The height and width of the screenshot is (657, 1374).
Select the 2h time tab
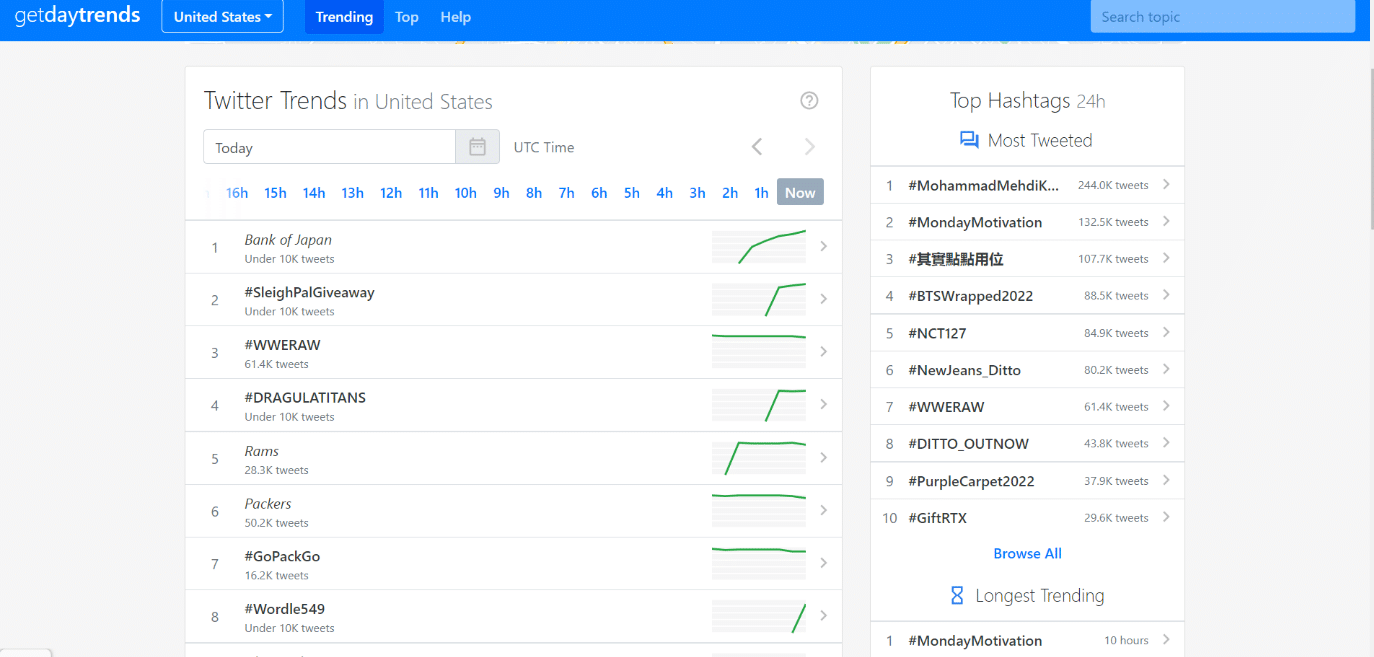coord(730,193)
